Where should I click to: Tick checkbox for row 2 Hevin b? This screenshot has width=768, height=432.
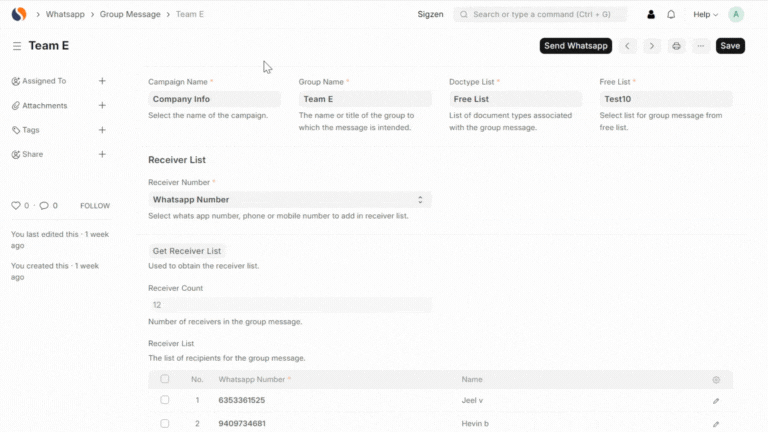click(165, 423)
